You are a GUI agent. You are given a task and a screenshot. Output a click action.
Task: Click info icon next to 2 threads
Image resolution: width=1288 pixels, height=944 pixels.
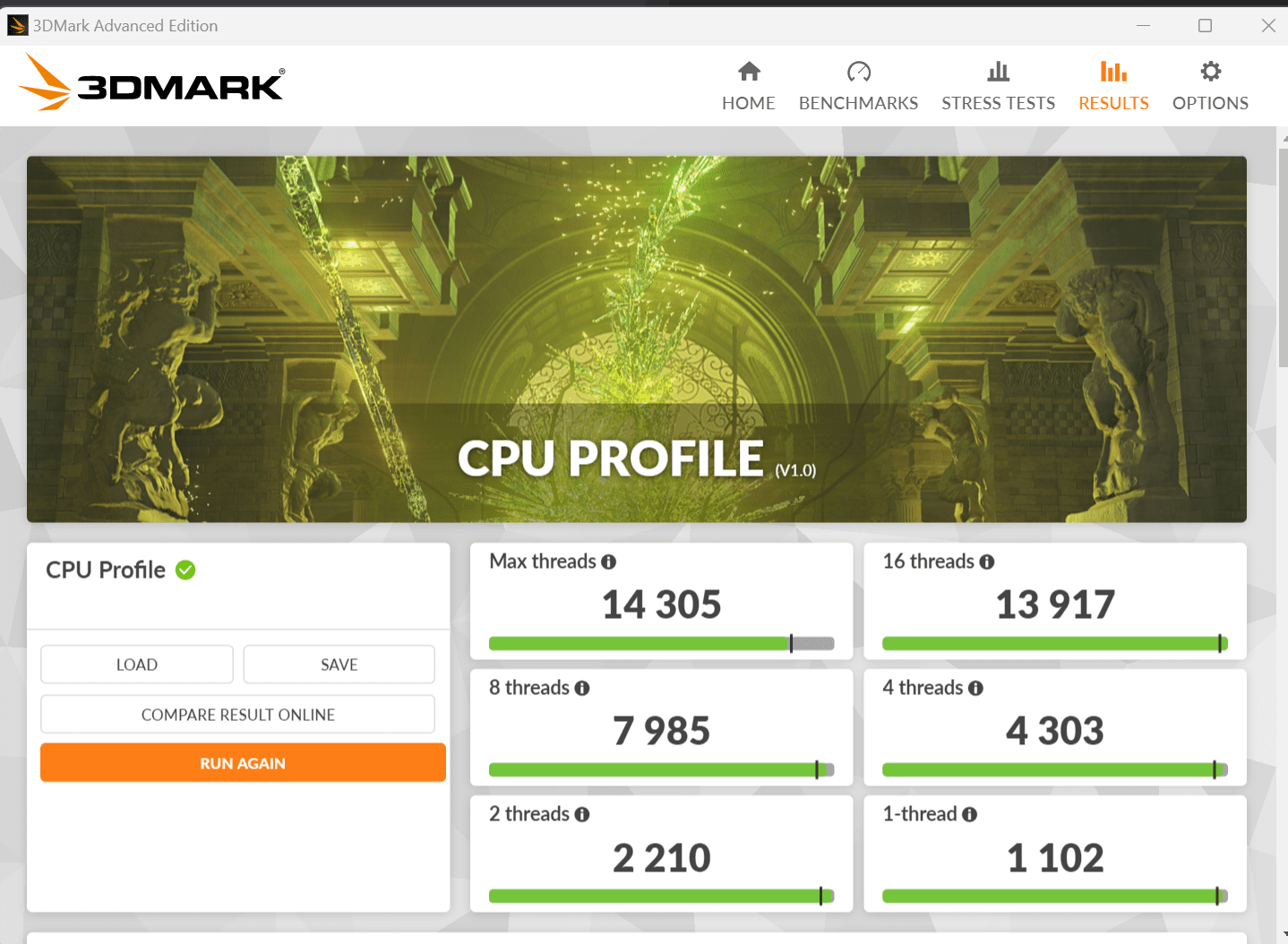[x=582, y=814]
